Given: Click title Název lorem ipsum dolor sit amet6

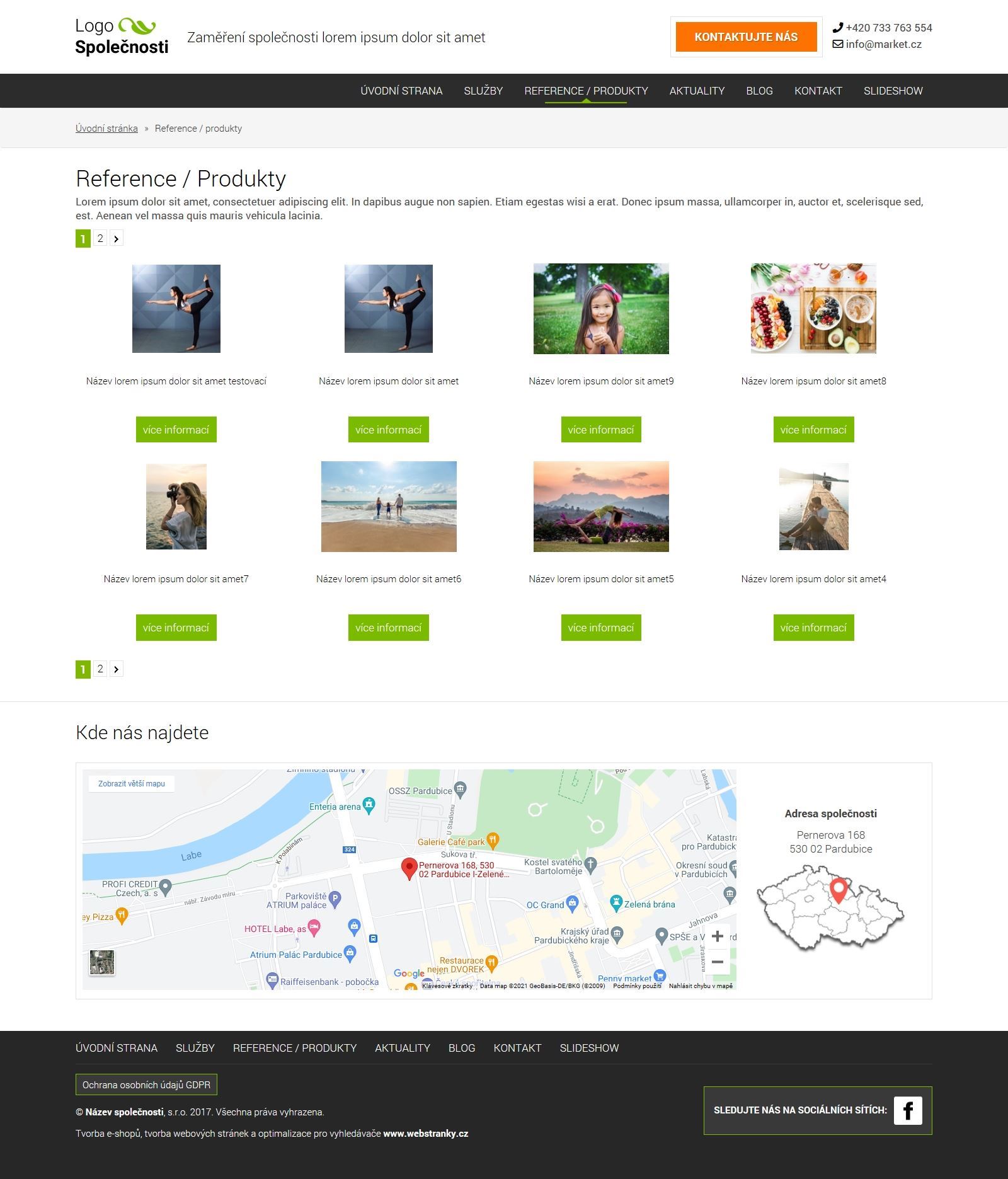Looking at the screenshot, I should point(389,579).
